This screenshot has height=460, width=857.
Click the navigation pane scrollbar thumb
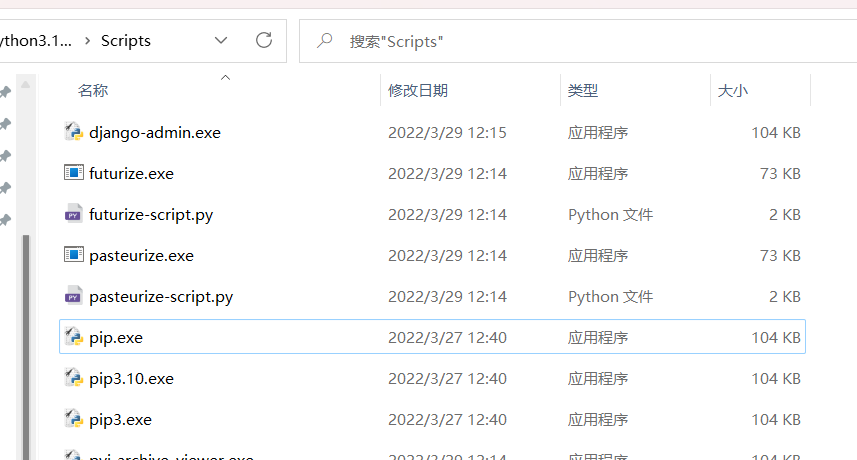(x=26, y=347)
